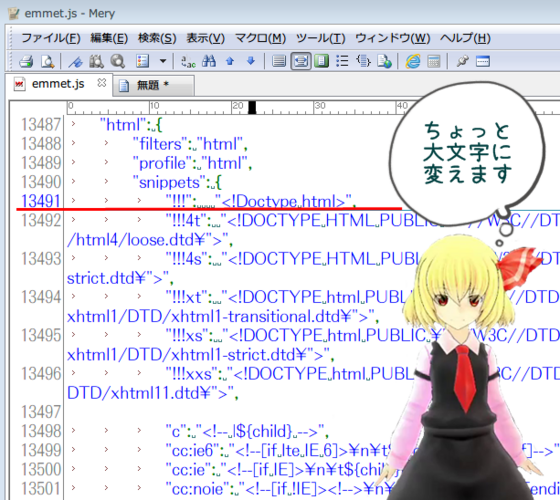This screenshot has width=560, height=500.
Task: Click the blue binoculars Find icon
Action: 209,61
